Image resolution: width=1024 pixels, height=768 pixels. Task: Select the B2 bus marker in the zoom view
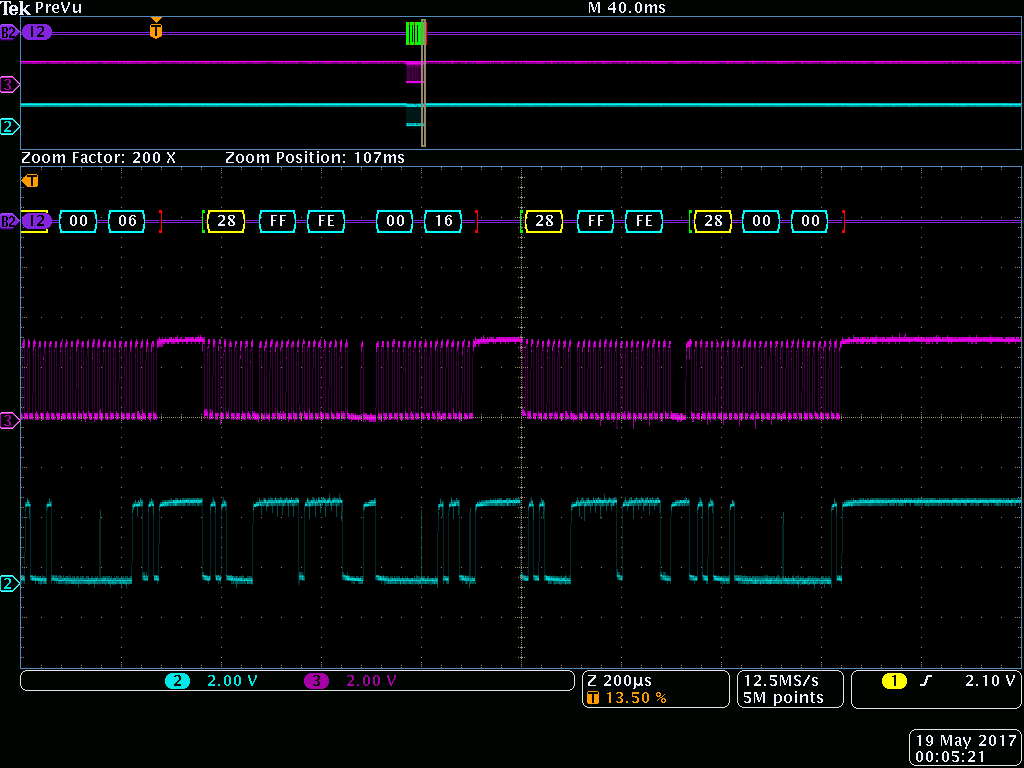(x=9, y=221)
